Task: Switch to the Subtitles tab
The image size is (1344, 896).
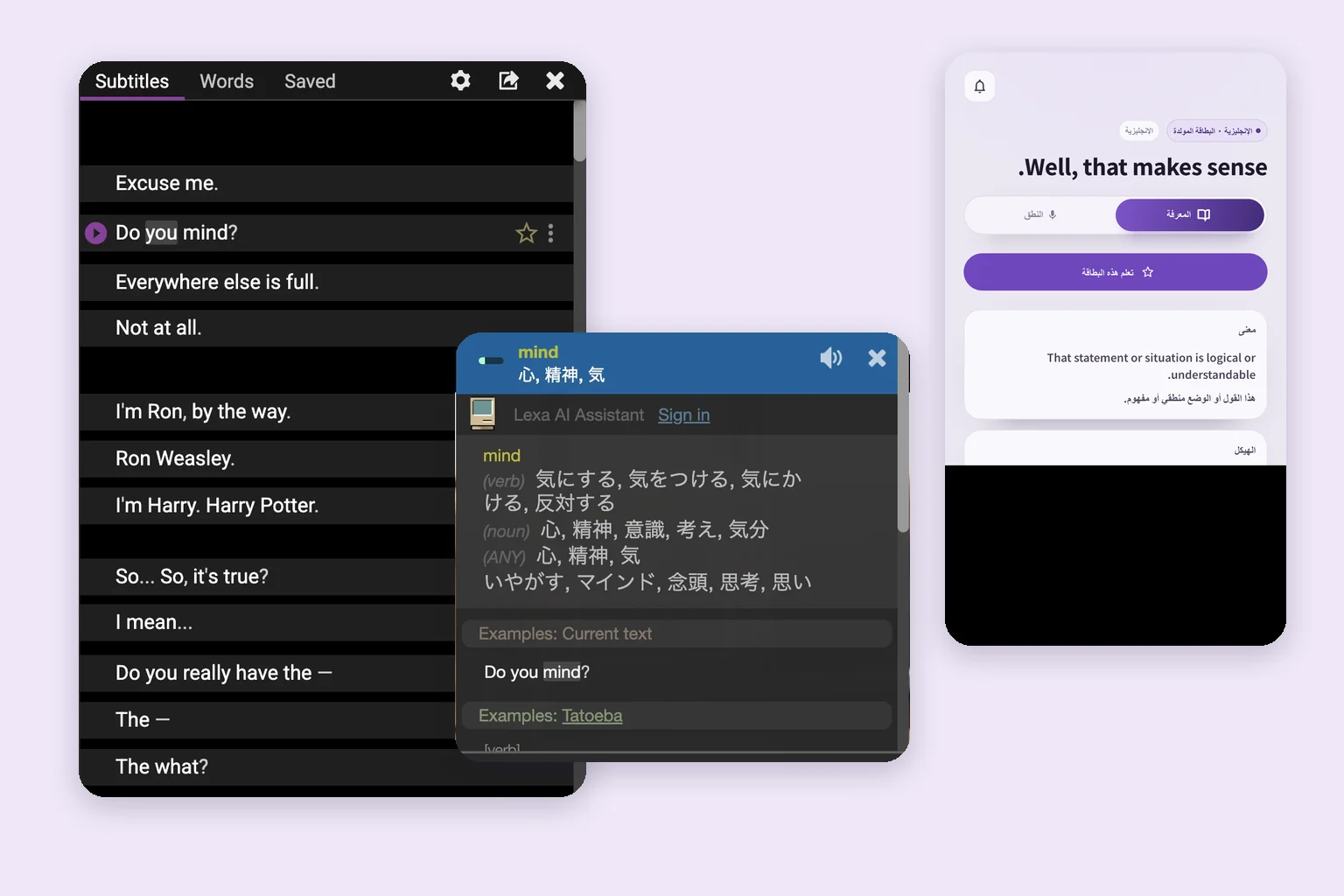Action: coord(132,81)
